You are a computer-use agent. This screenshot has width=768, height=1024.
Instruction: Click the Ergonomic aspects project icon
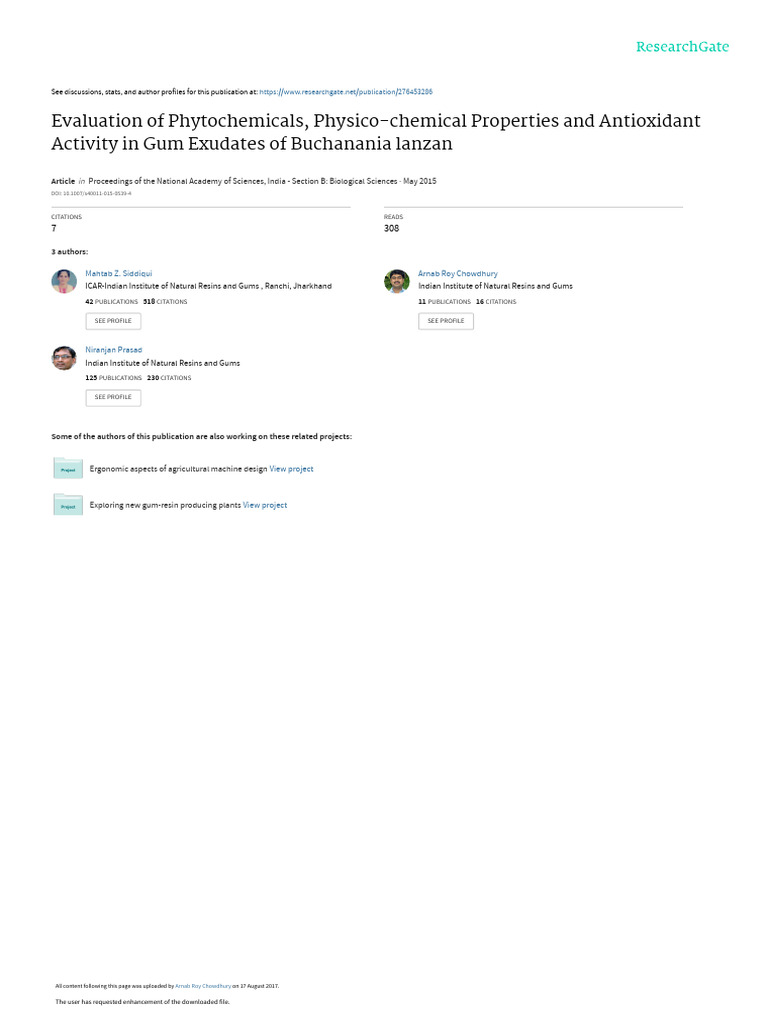[x=68, y=468]
